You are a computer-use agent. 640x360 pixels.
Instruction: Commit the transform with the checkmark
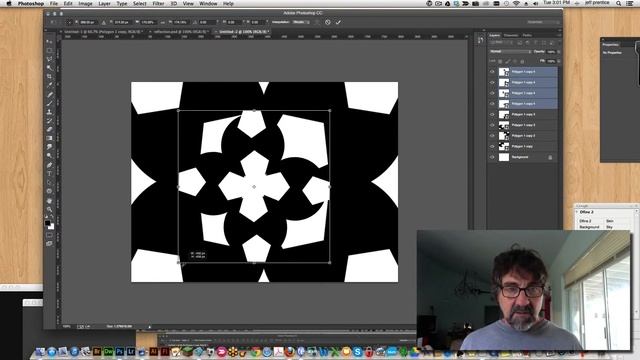pos(338,22)
